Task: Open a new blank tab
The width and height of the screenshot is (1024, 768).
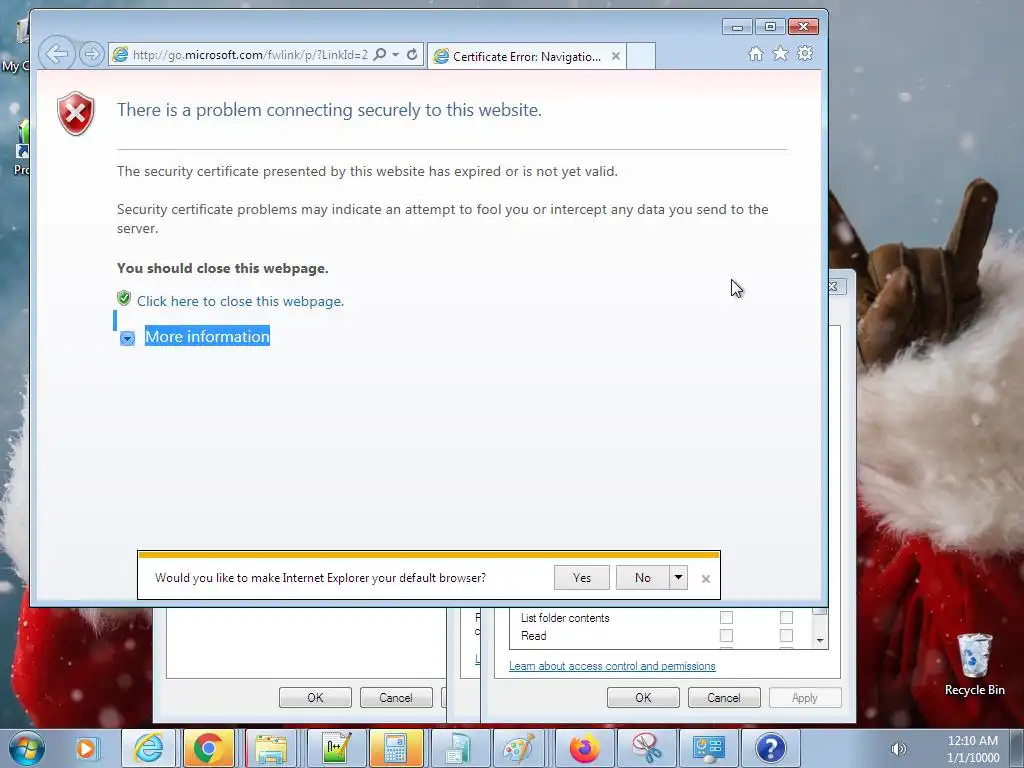Action: [641, 56]
